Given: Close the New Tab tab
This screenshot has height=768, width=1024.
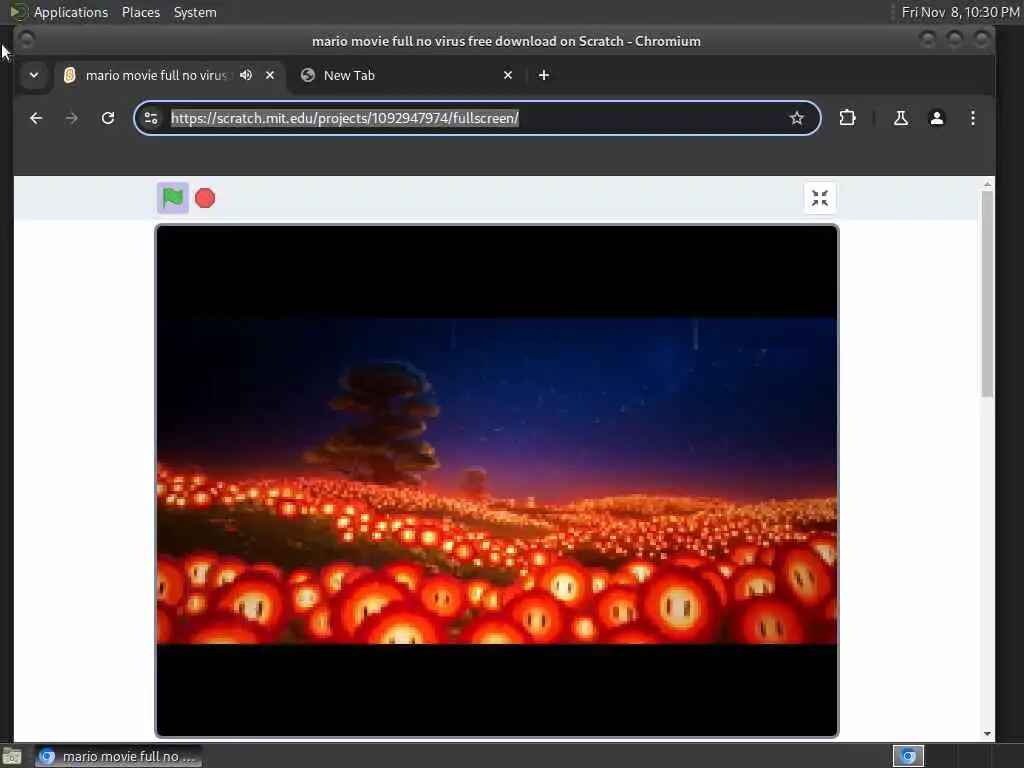Looking at the screenshot, I should [x=508, y=75].
